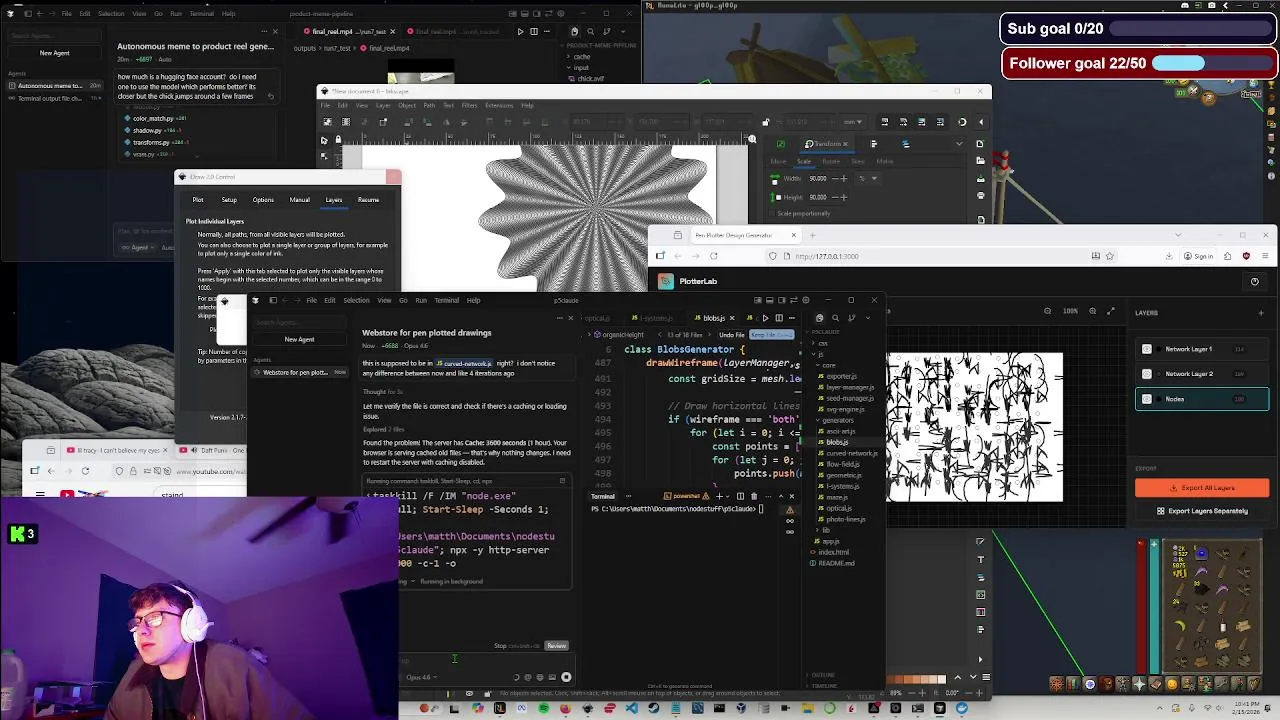Split terminal icon in terminal panel

(740, 496)
